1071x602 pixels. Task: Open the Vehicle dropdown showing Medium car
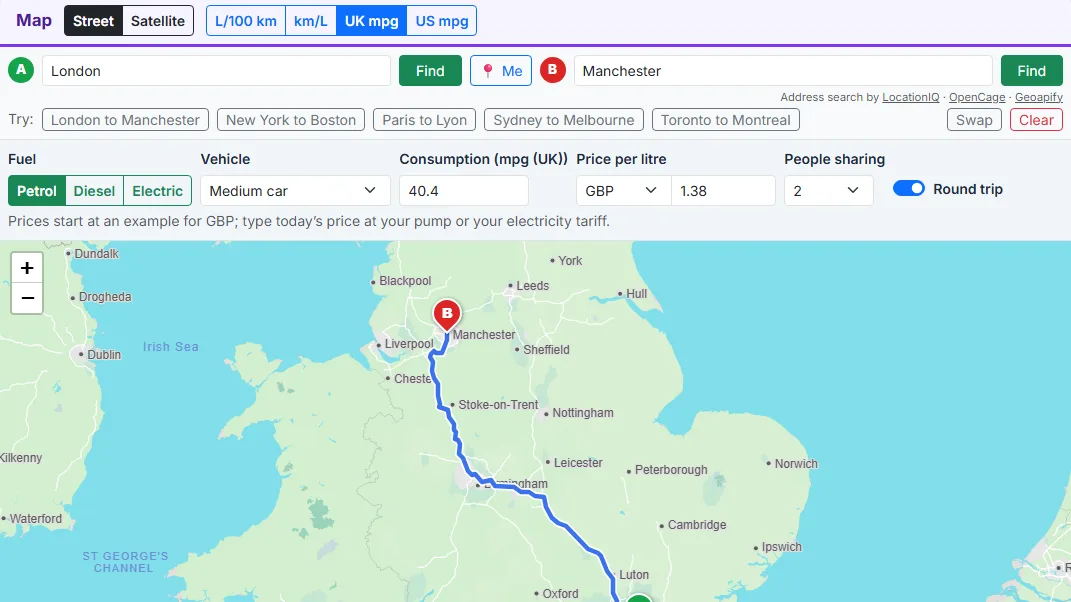click(295, 191)
